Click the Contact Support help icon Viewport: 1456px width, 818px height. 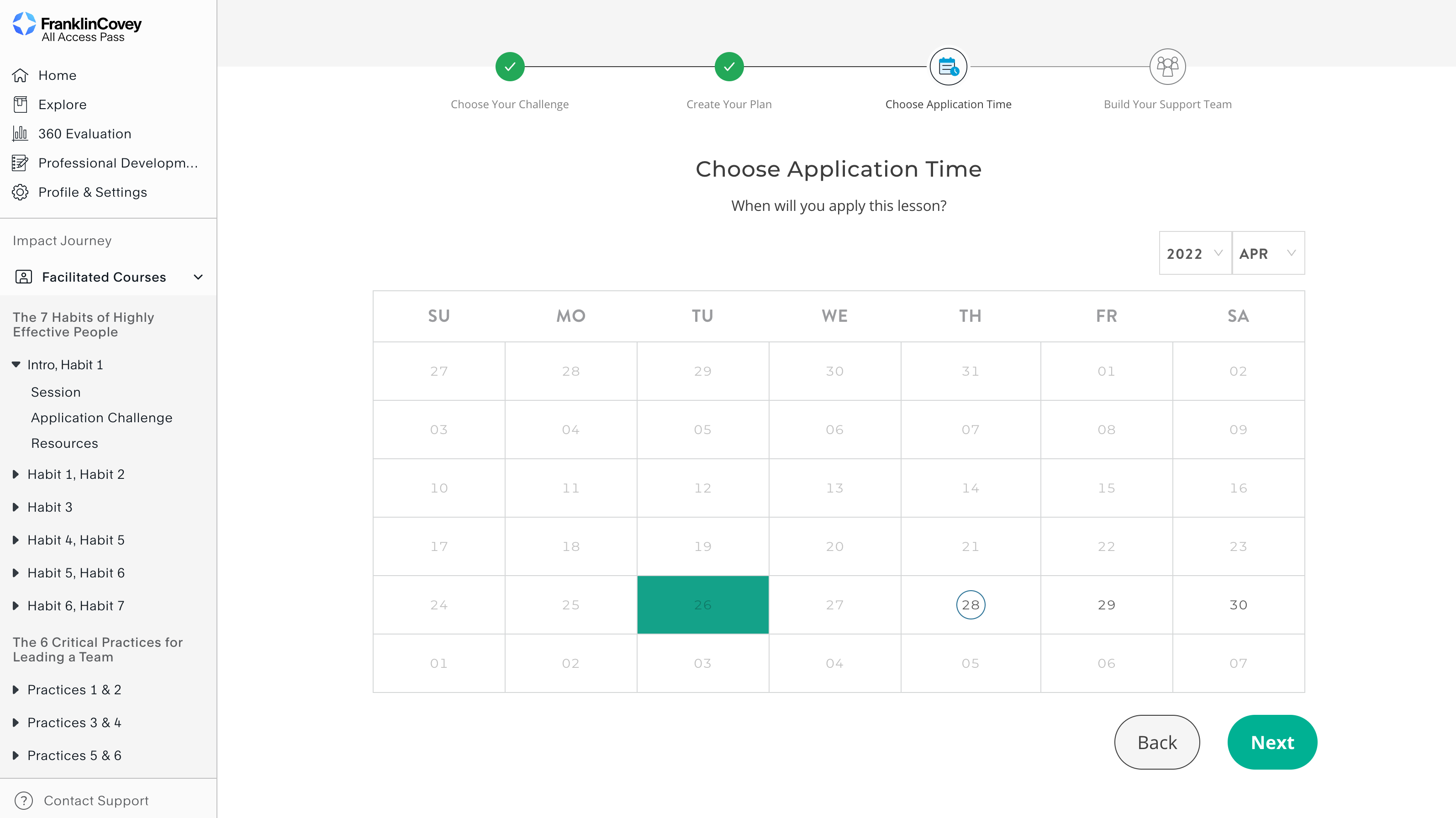pos(24,801)
